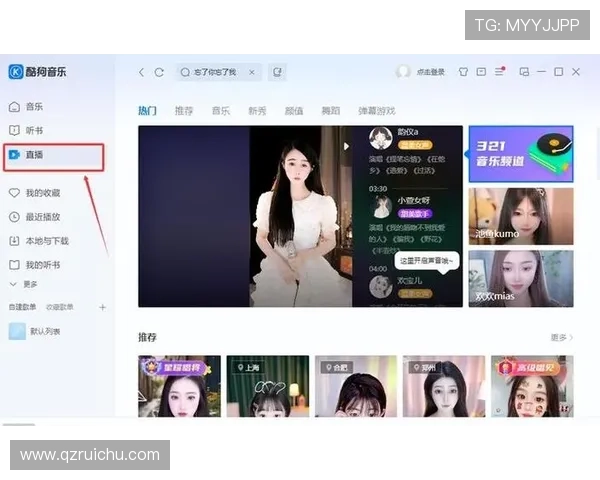Open the 合肥 recommended stream
Viewport: 600px width, 480px height.
pyautogui.click(x=356, y=386)
